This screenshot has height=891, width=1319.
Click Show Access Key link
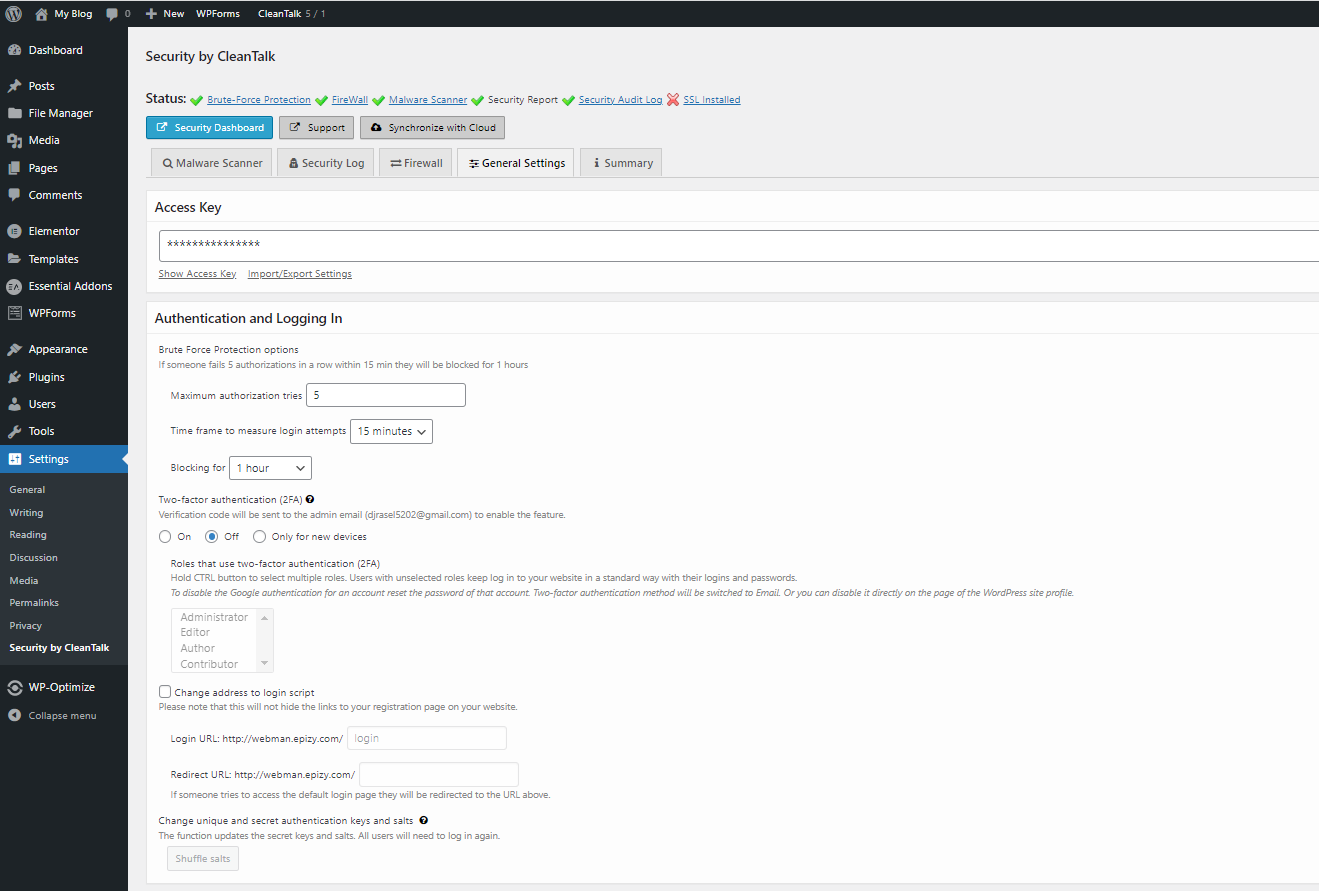197,274
